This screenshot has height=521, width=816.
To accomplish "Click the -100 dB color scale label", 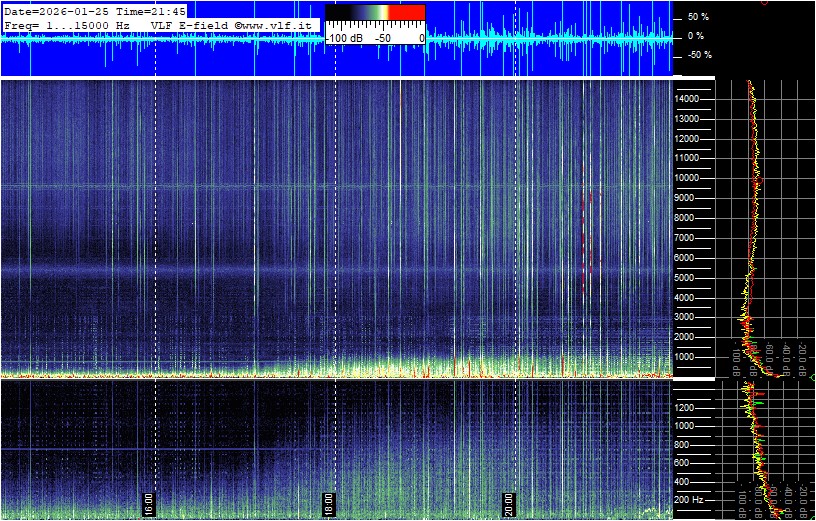I will [x=346, y=37].
